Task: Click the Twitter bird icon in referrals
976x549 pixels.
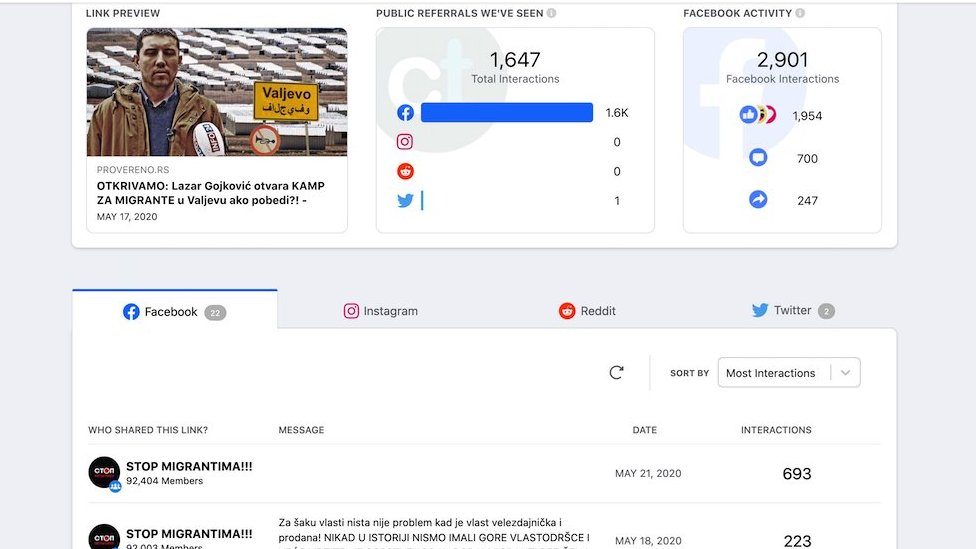Action: (405, 201)
